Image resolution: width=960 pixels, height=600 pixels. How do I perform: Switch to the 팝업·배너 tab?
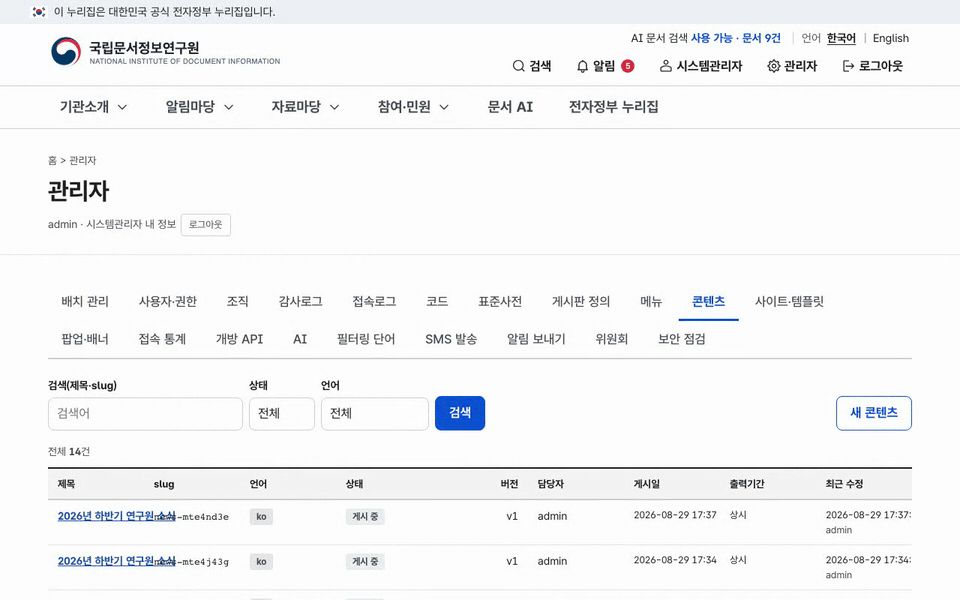(x=85, y=339)
